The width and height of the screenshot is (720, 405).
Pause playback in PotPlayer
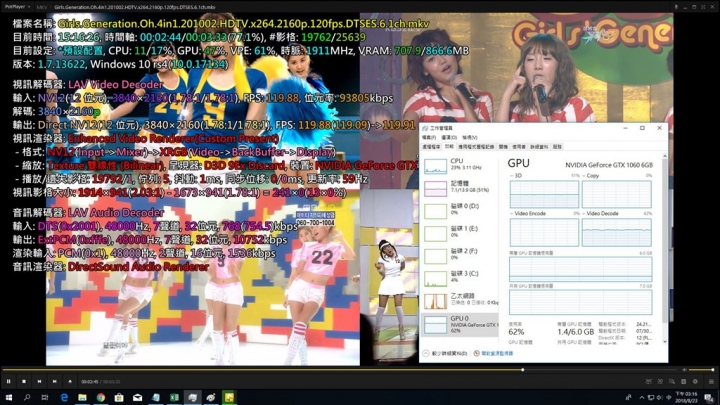click(x=9, y=381)
